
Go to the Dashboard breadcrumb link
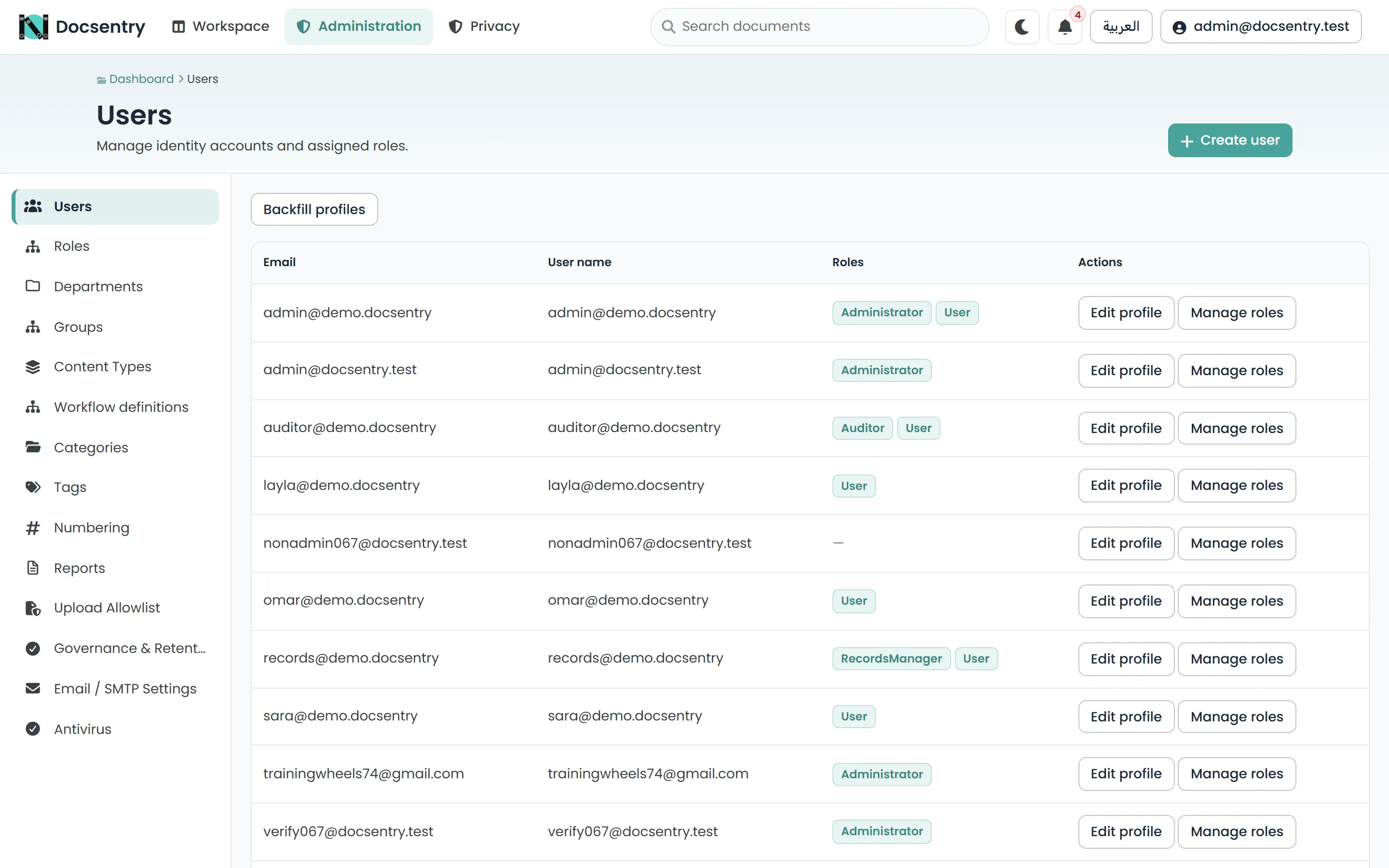[x=141, y=79]
